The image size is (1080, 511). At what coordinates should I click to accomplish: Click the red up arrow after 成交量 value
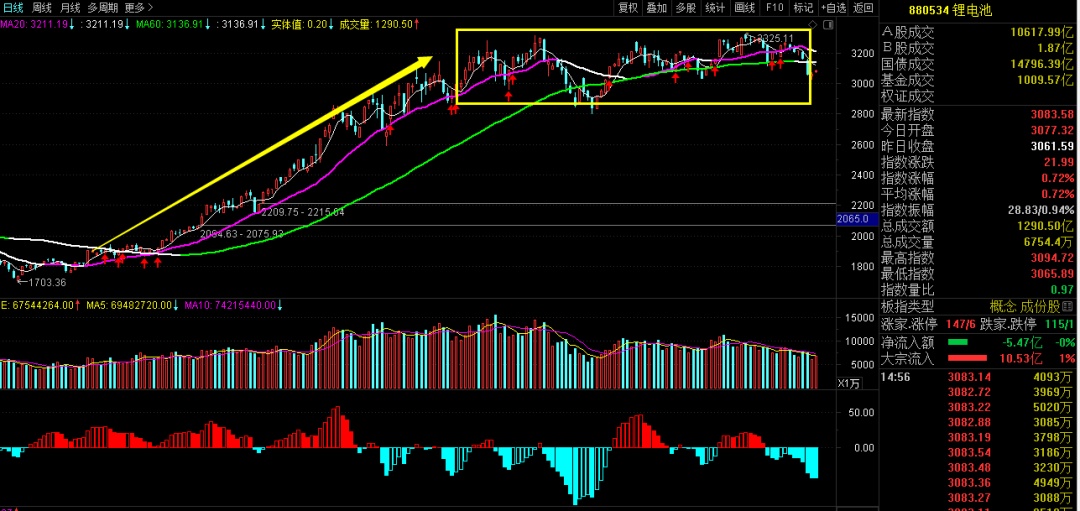pyautogui.click(x=417, y=23)
